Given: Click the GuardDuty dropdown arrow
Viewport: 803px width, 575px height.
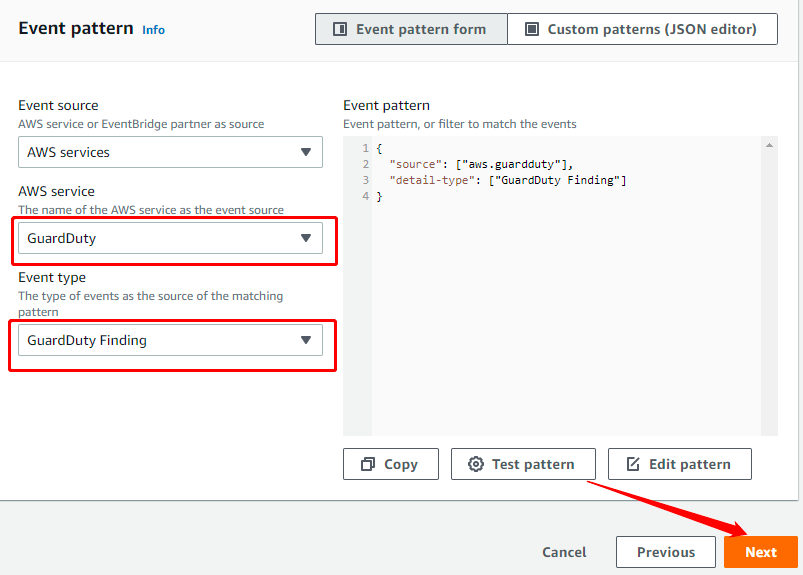Looking at the screenshot, I should tap(306, 238).
